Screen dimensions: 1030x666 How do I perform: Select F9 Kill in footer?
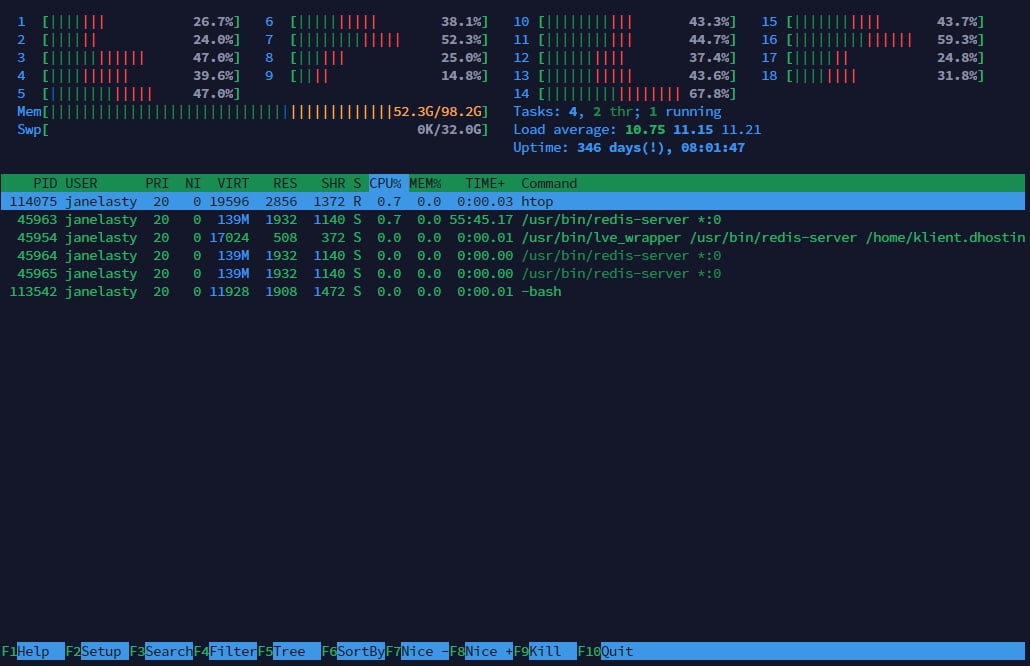[545, 651]
